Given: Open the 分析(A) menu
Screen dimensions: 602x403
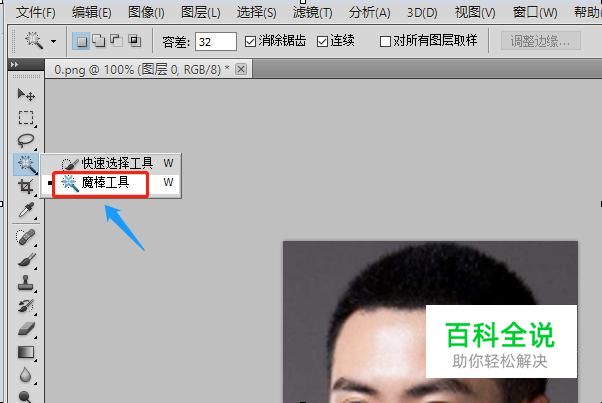Looking at the screenshot, I should [x=369, y=13].
